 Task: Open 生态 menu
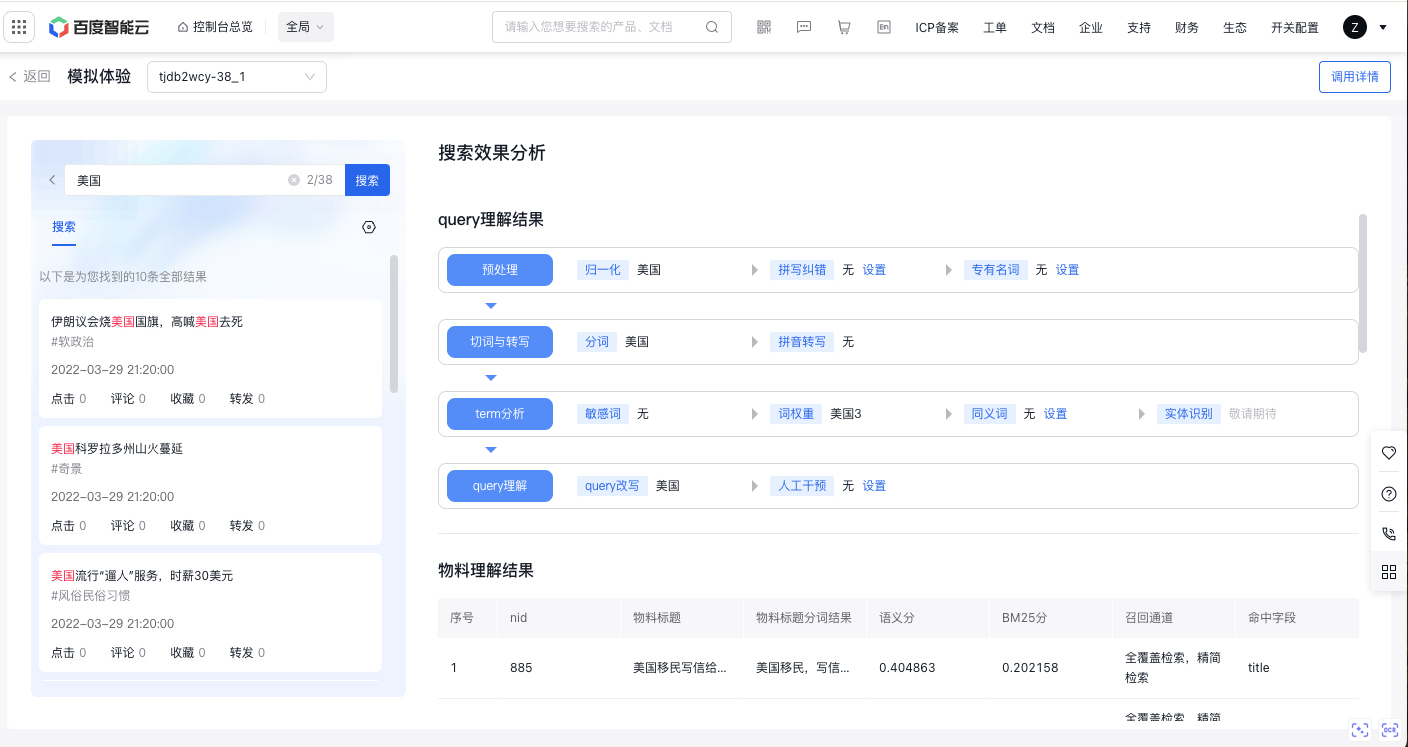[1235, 28]
